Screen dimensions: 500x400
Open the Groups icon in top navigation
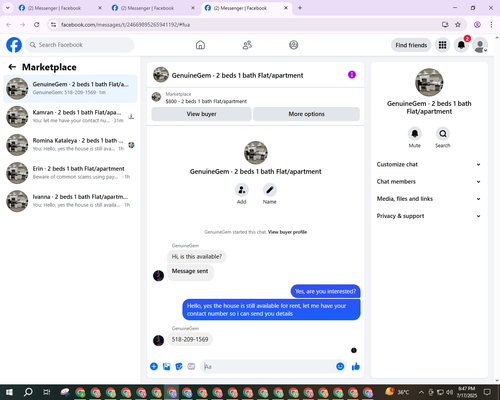click(294, 45)
